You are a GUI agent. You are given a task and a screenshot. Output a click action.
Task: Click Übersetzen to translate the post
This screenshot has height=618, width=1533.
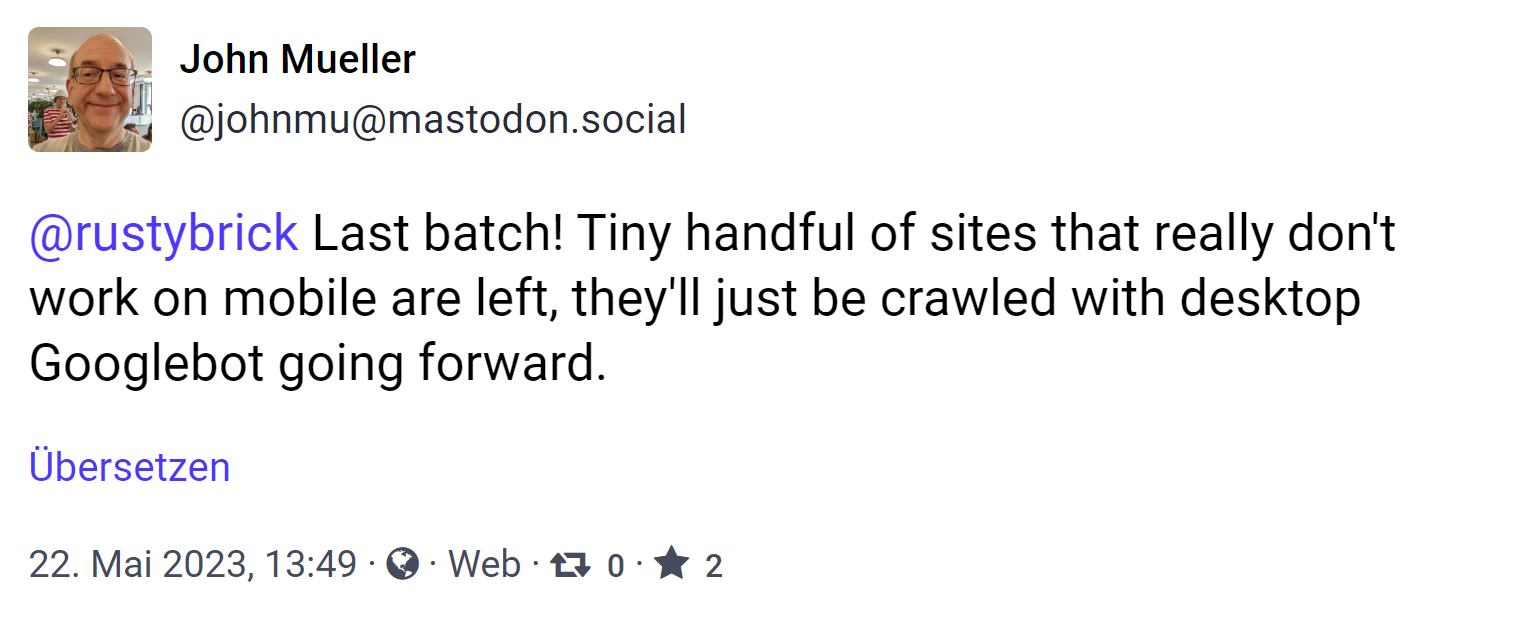click(x=130, y=467)
